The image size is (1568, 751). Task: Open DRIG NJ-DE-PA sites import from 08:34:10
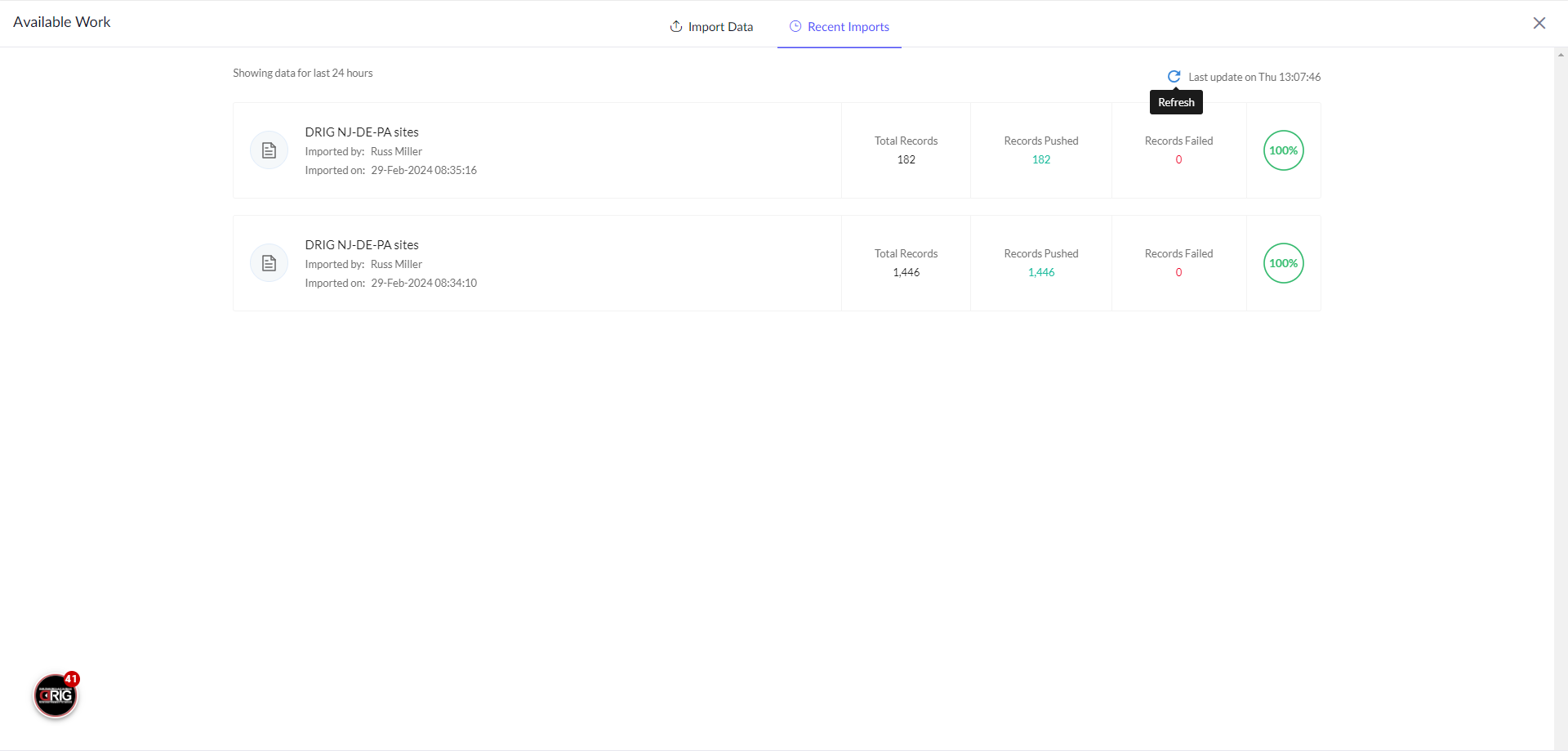pos(362,245)
